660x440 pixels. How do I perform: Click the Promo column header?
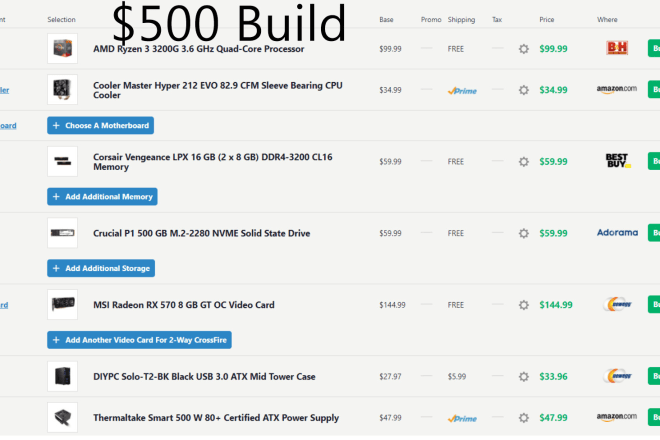[x=431, y=19]
